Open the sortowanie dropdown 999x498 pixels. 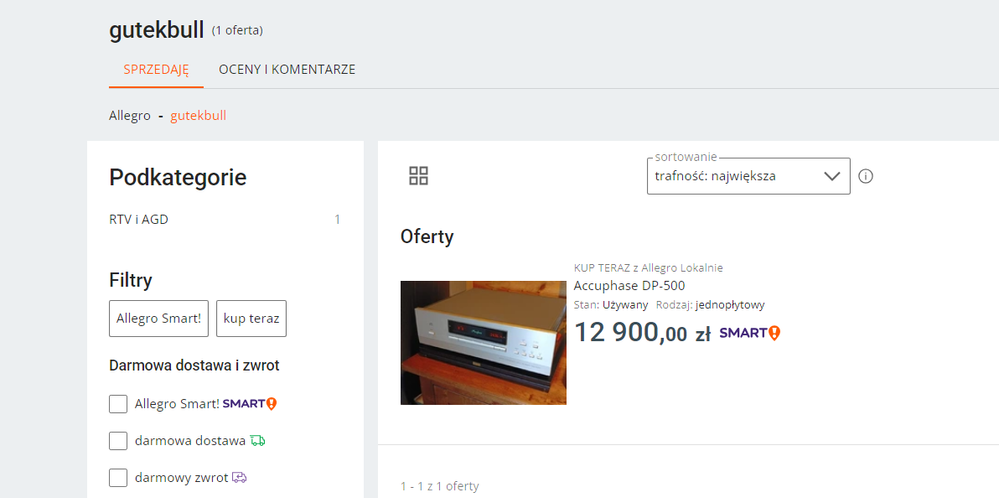coord(737,176)
